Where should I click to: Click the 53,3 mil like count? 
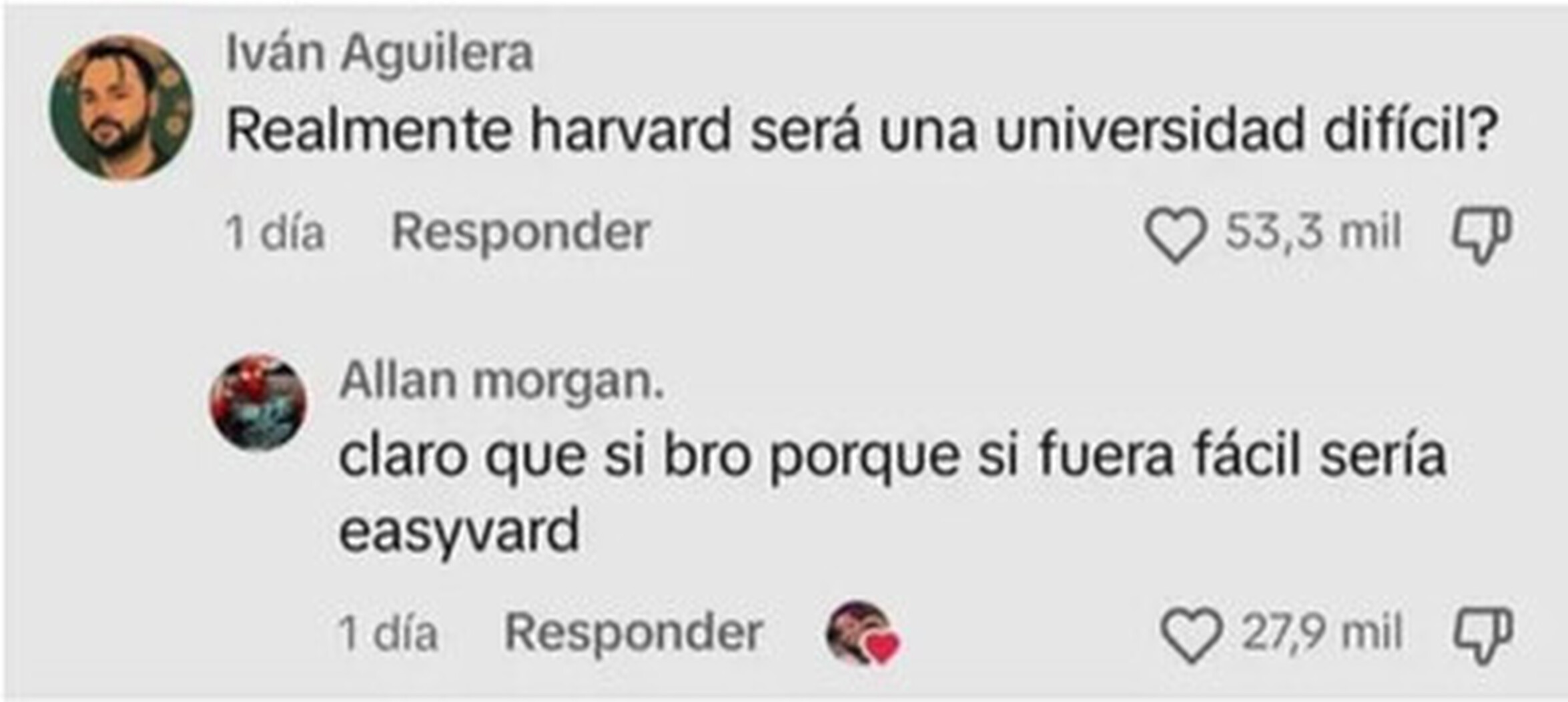pyautogui.click(x=1312, y=232)
